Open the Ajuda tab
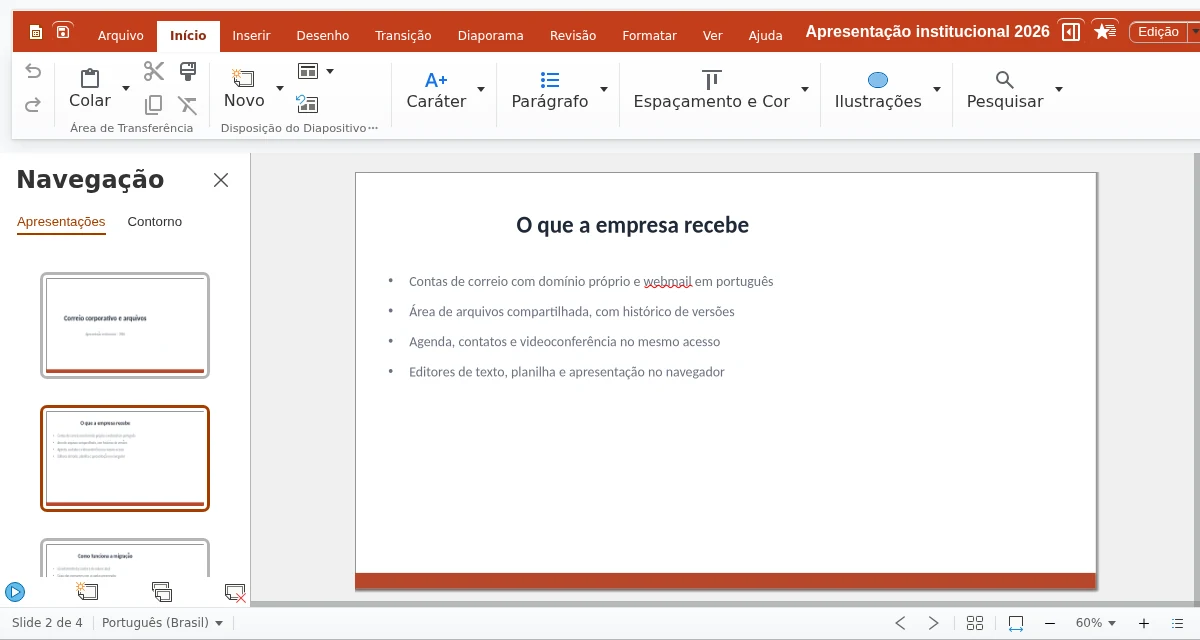Viewport: 1200px width, 640px height. point(766,35)
